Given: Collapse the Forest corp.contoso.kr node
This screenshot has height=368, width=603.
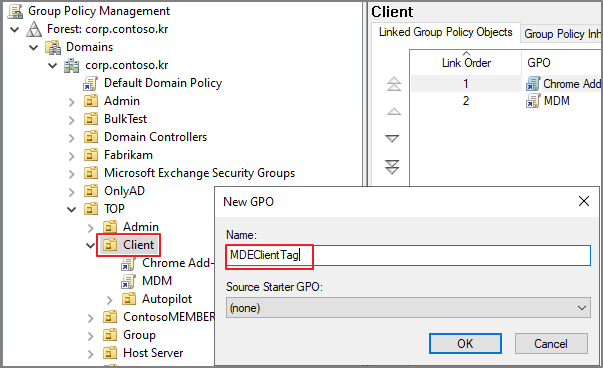Looking at the screenshot, I should 15,29.
